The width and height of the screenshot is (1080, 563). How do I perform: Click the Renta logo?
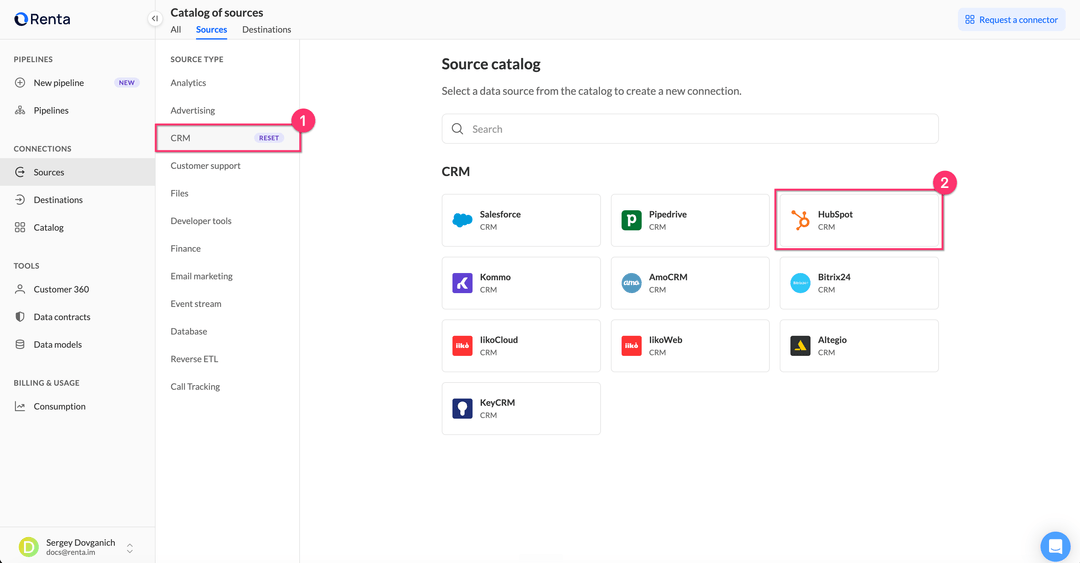pos(42,19)
